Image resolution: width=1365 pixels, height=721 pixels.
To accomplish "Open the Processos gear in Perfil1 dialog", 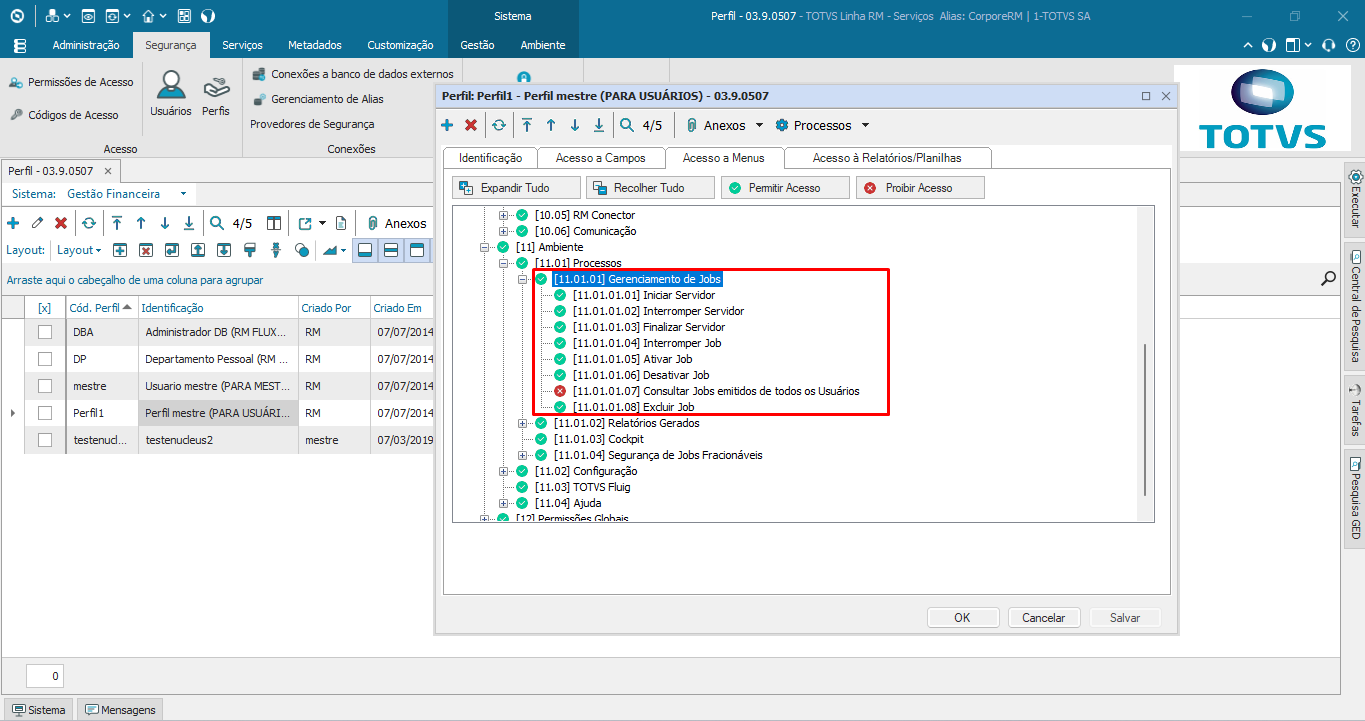I will tap(782, 125).
